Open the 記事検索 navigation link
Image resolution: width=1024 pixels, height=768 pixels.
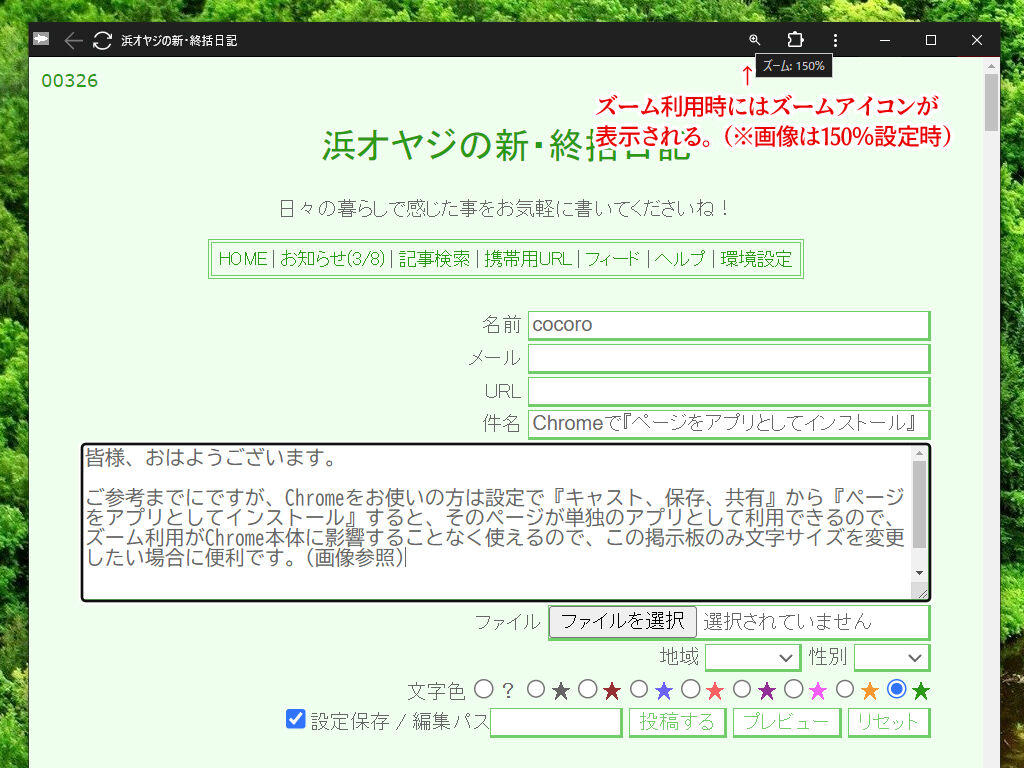pyautogui.click(x=434, y=259)
